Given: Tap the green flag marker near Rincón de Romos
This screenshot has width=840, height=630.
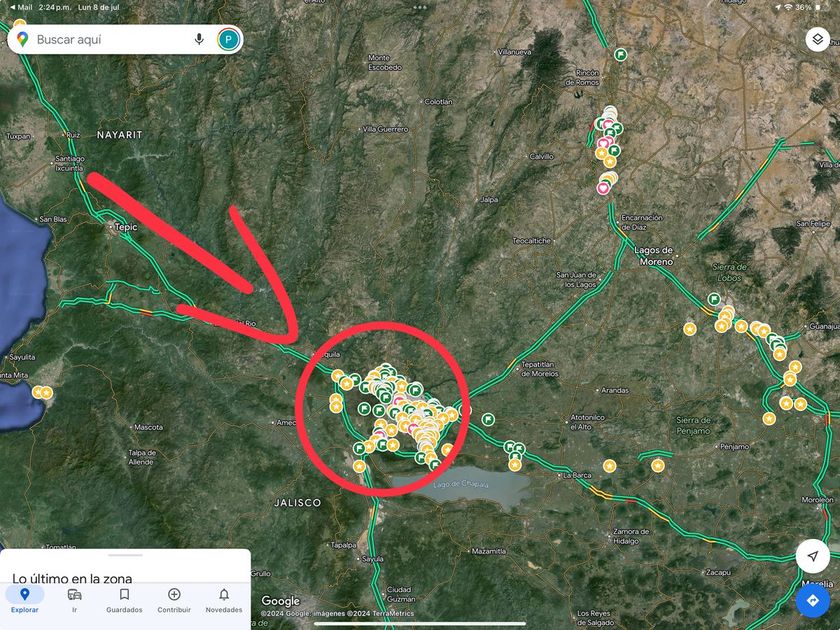Looking at the screenshot, I should point(620,54).
